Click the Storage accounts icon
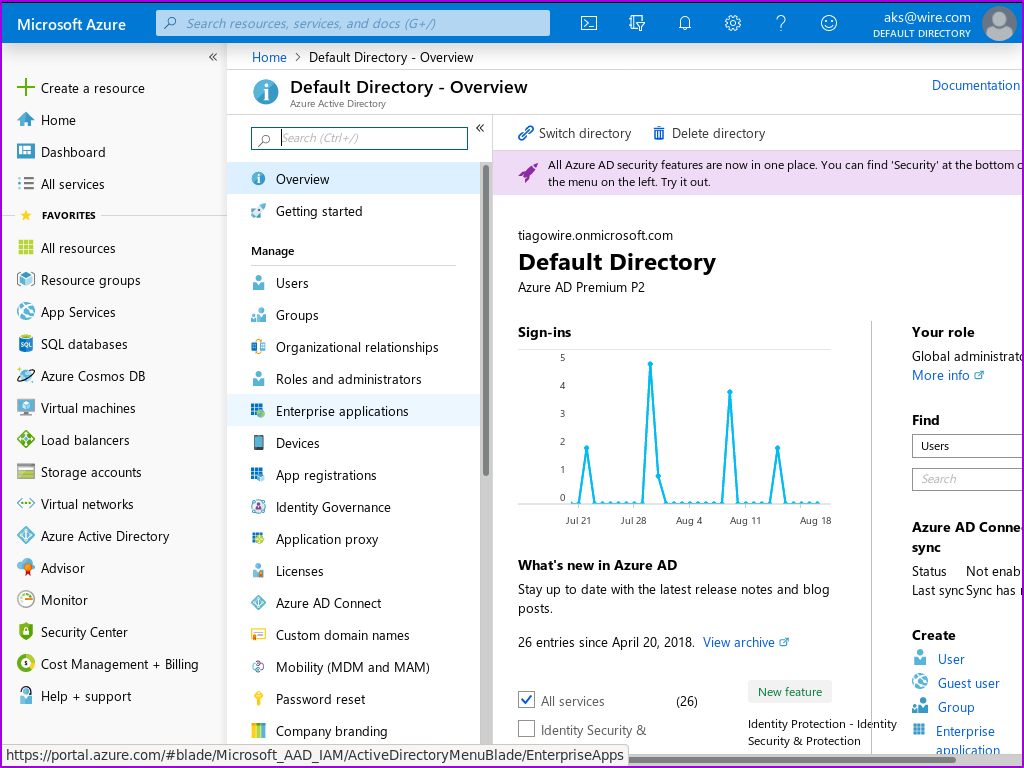Image resolution: width=1024 pixels, height=768 pixels. (x=25, y=472)
